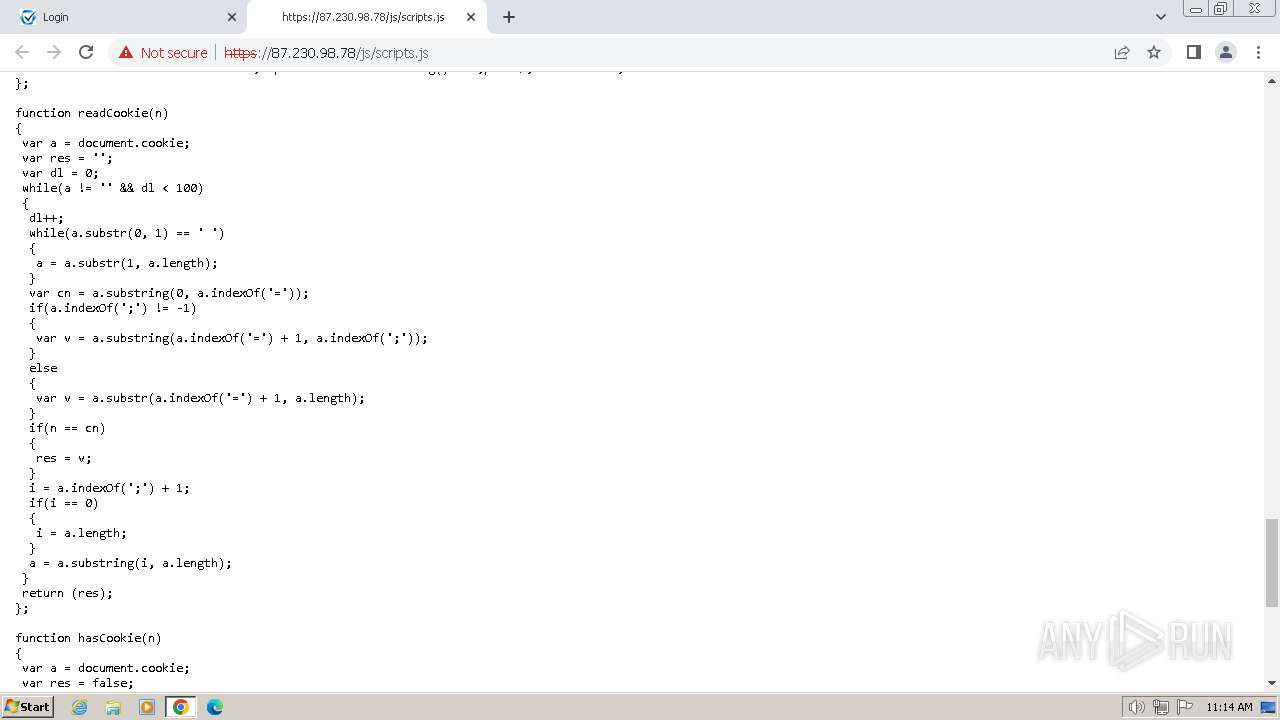The height and width of the screenshot is (720, 1280).
Task: Restore down the browser window
Action: coord(1221,9)
